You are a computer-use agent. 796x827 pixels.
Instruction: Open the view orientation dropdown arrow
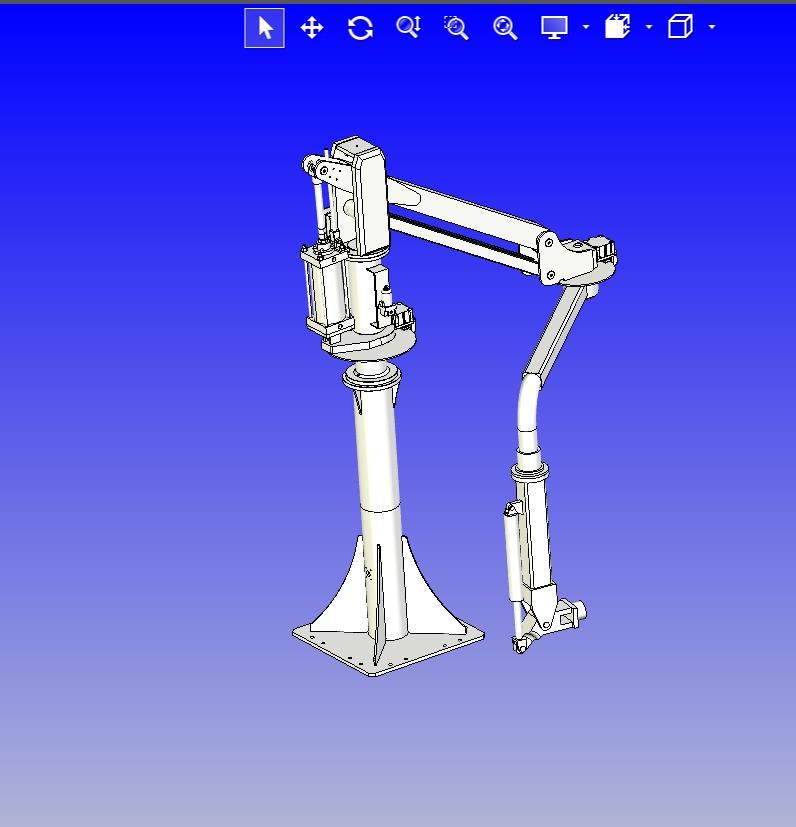point(712,27)
